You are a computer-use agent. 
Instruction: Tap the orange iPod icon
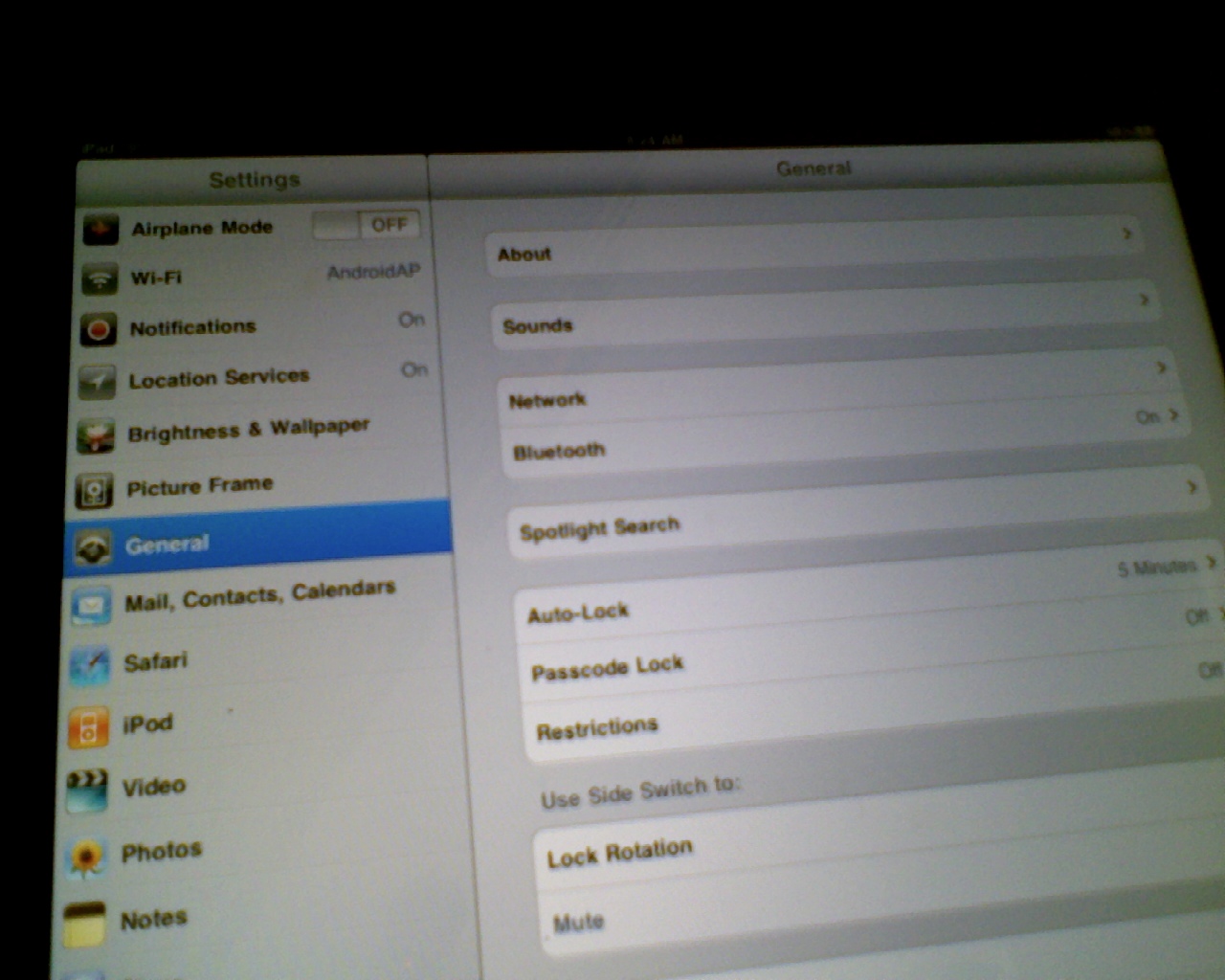pos(88,727)
